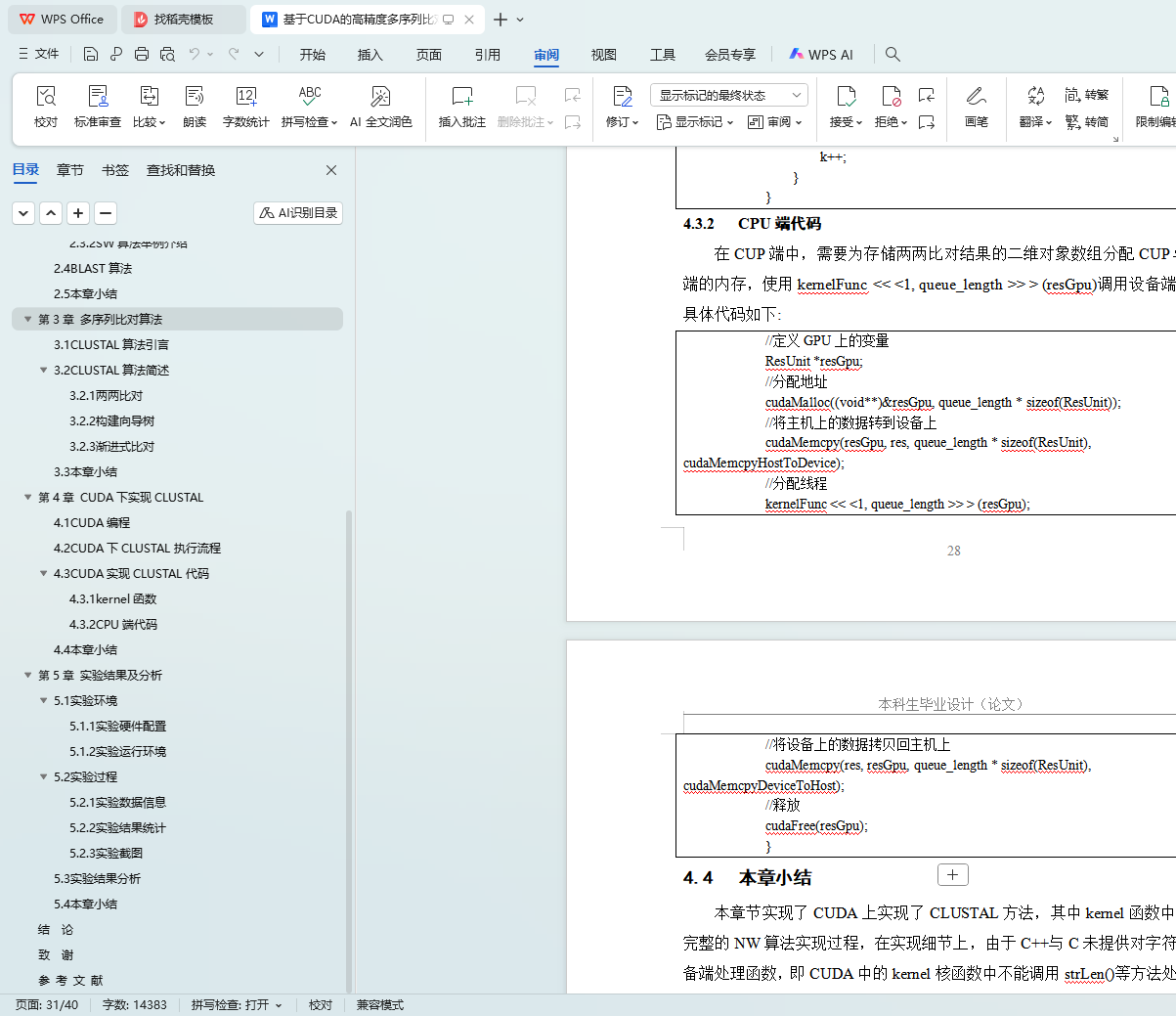Screen dimensions: 1176x1016
Task: Click 页面: 31/40 page indicator
Action: tap(47, 1005)
